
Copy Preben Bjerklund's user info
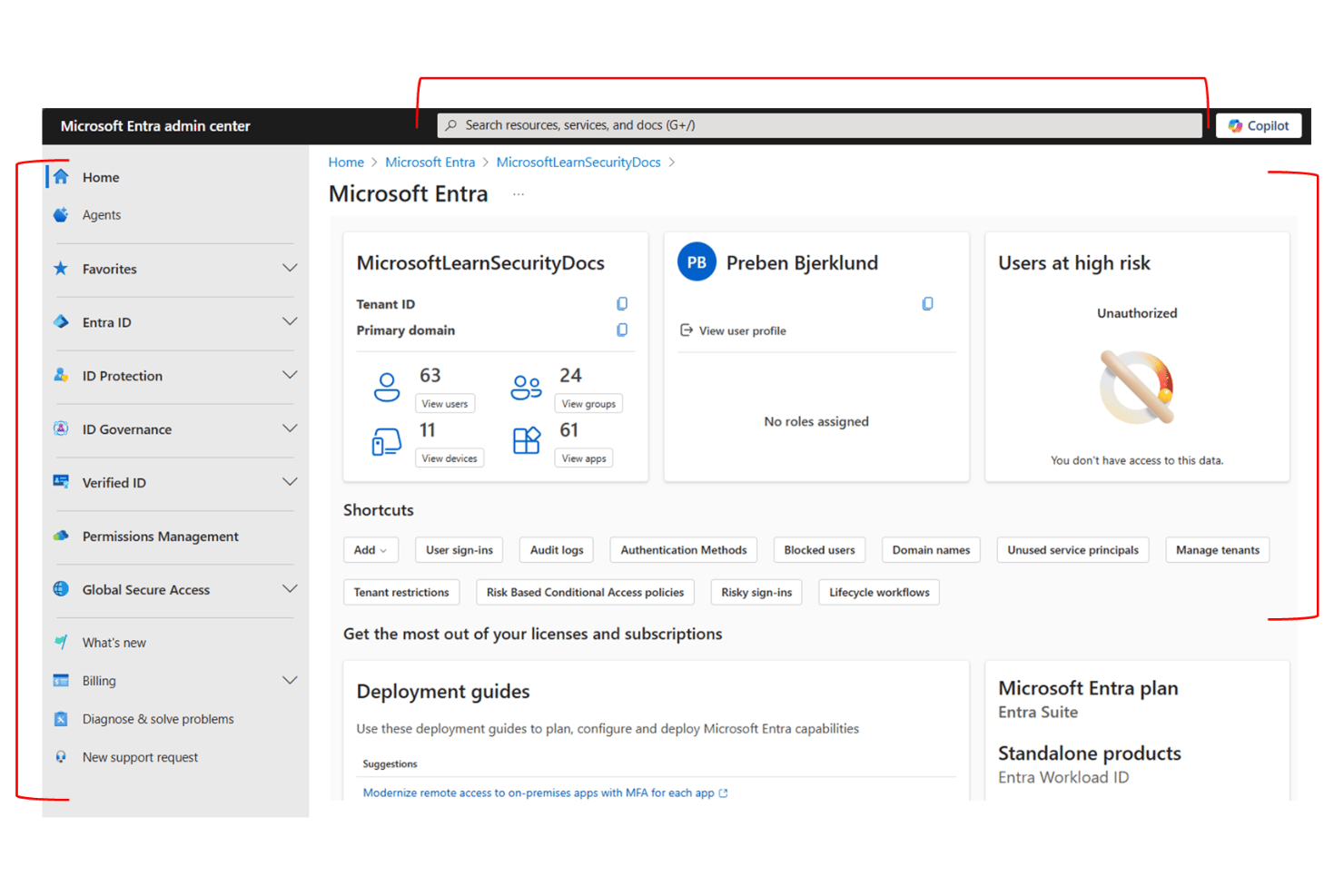[x=927, y=303]
